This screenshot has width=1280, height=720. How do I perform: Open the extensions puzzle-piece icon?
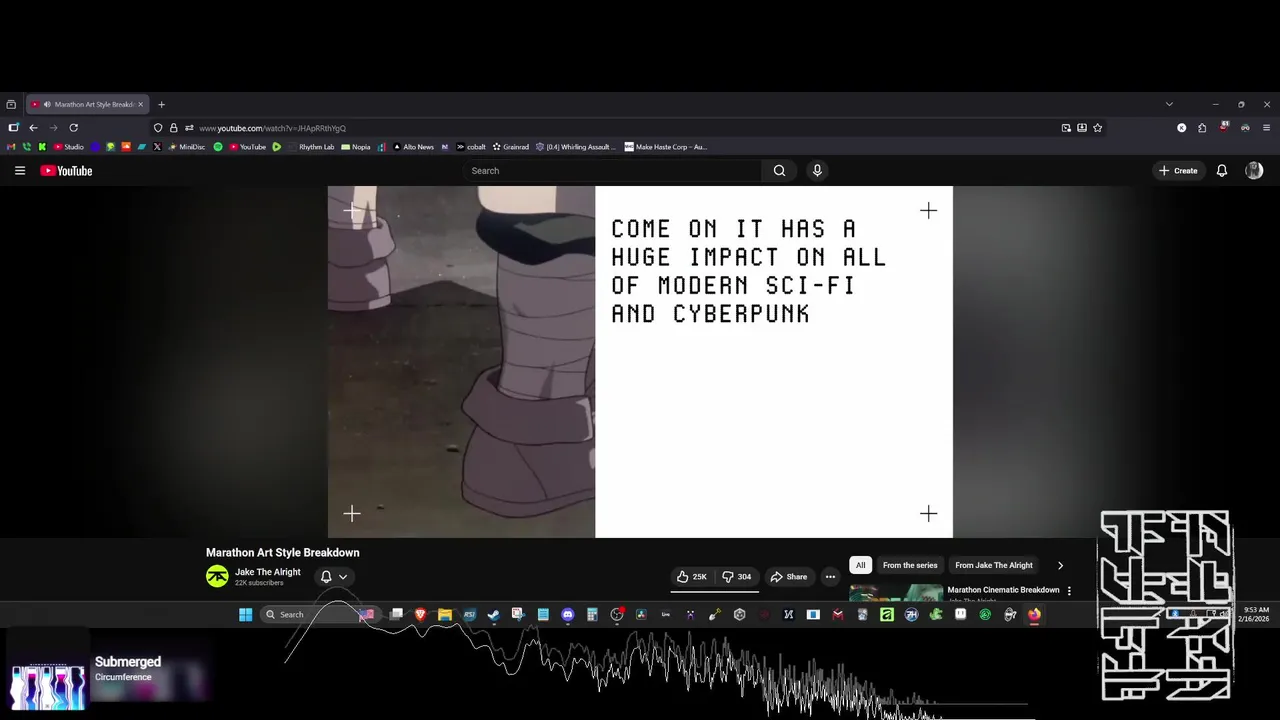tap(1202, 128)
